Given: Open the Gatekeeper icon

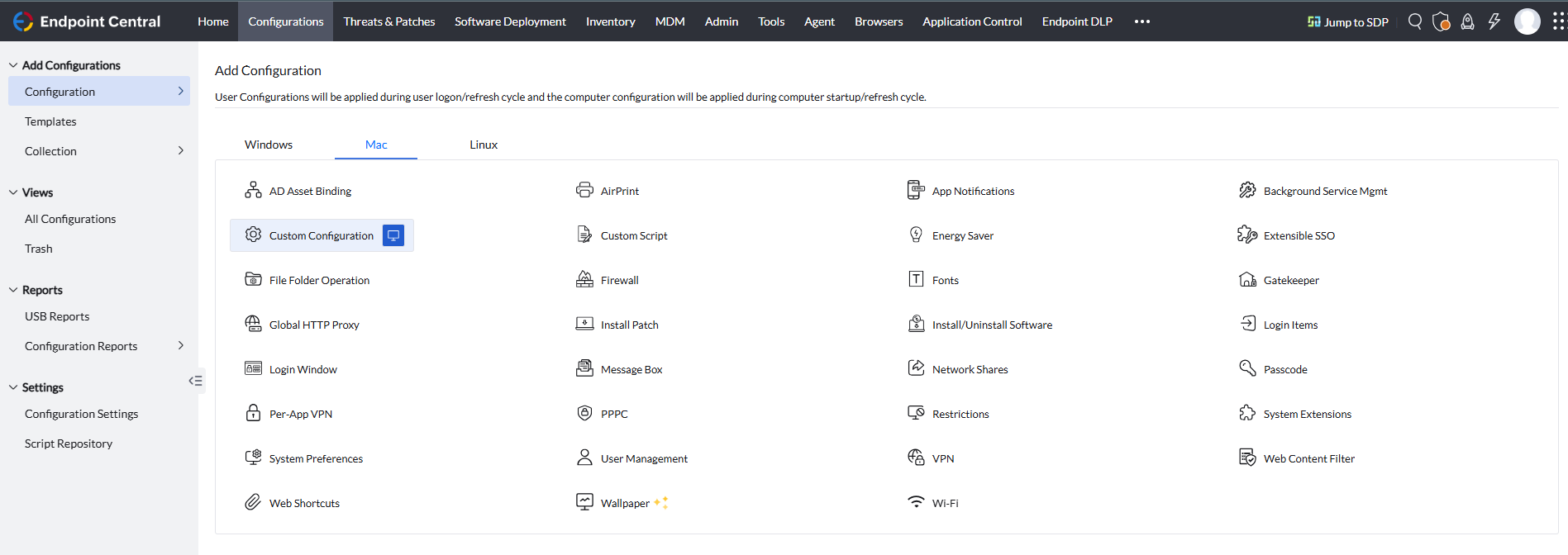Looking at the screenshot, I should 1247,279.
